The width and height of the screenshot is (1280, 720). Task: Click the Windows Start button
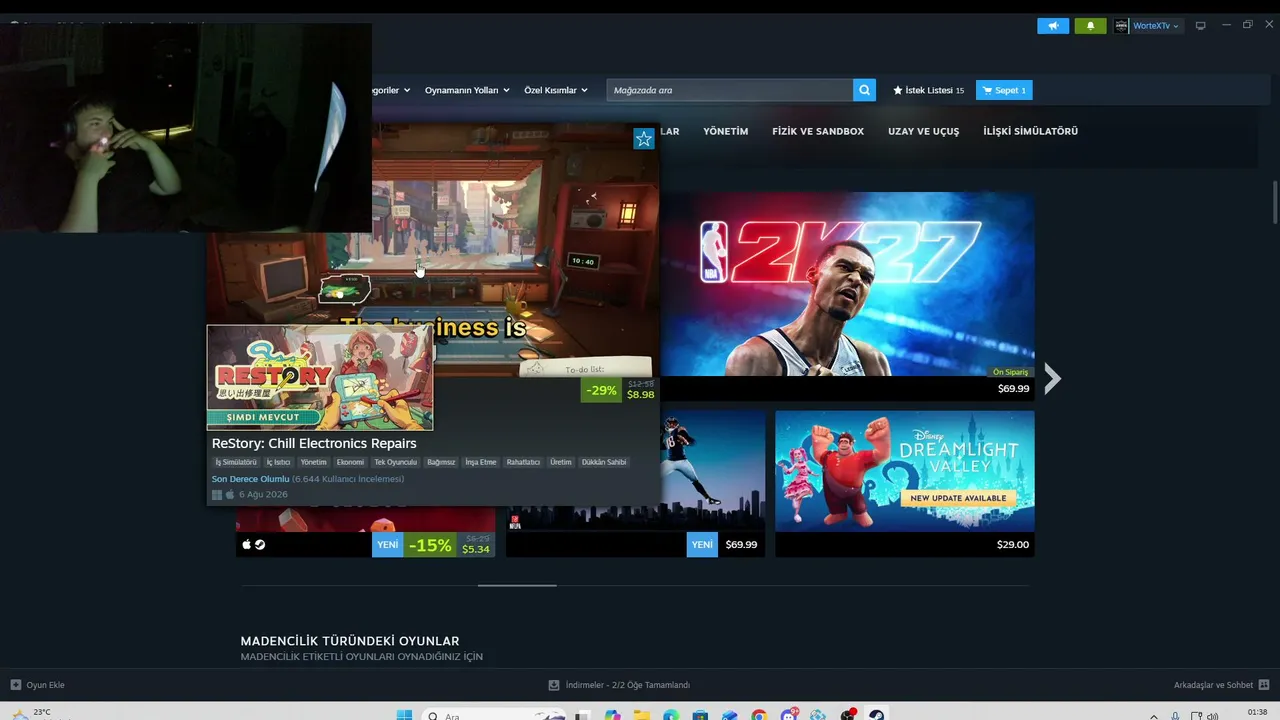pyautogui.click(x=404, y=715)
